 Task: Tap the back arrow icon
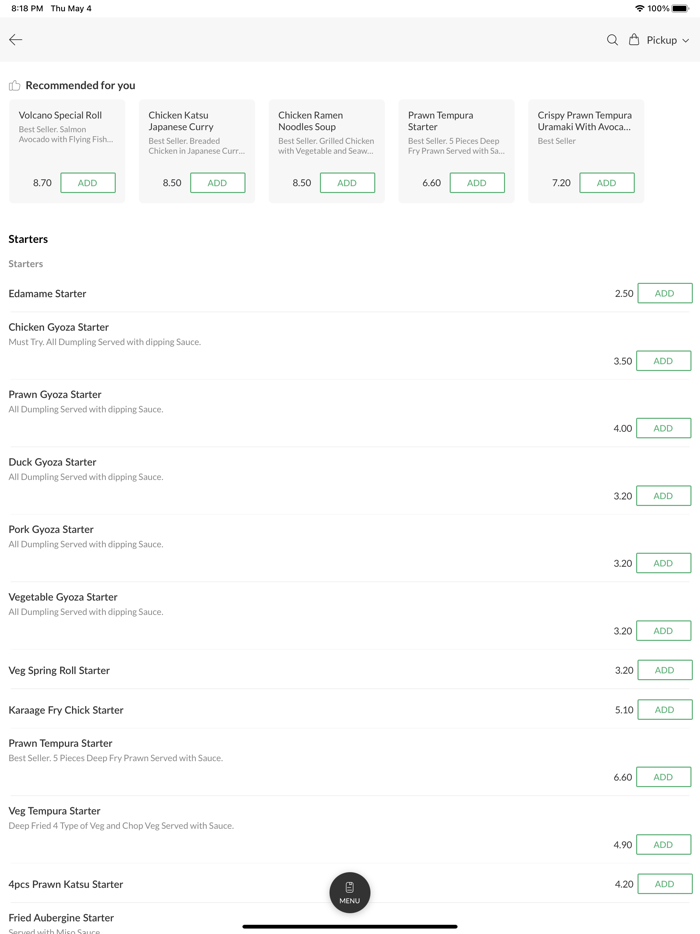click(x=16, y=40)
